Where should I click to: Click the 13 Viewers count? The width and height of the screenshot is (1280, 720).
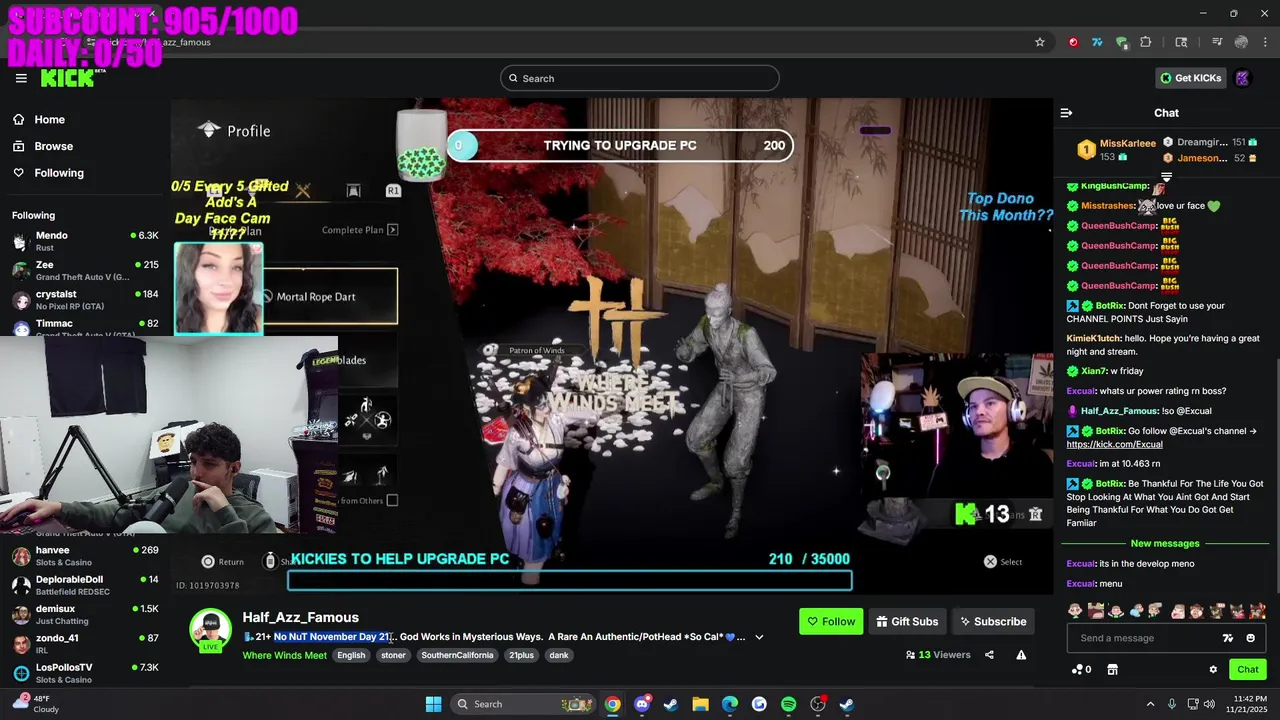(938, 655)
